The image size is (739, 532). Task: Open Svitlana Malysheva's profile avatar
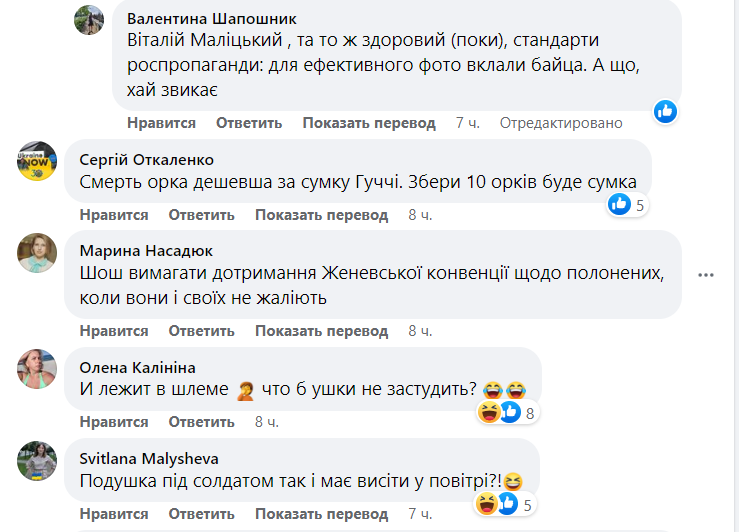(37, 460)
